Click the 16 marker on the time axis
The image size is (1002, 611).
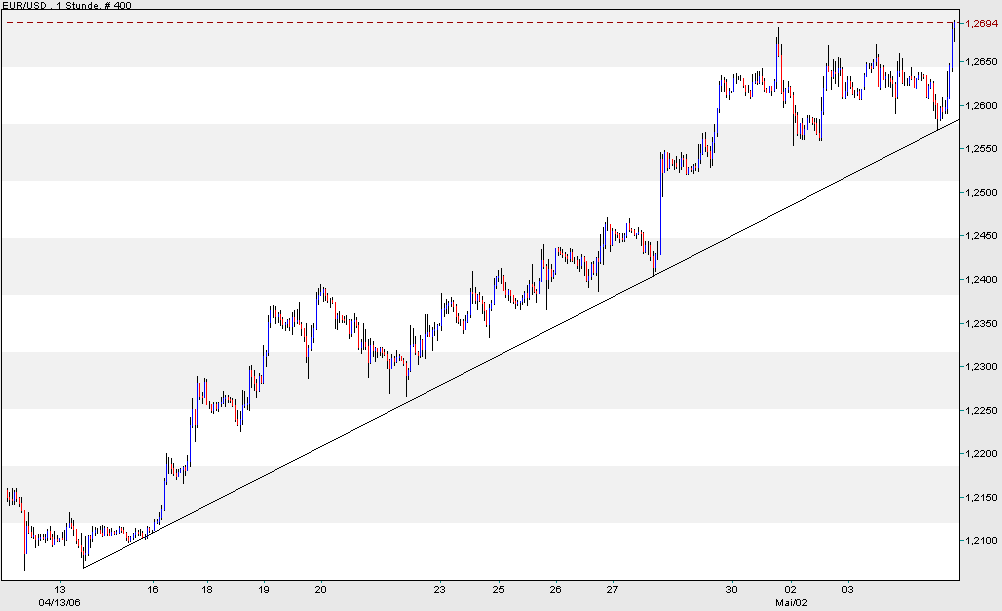[154, 588]
